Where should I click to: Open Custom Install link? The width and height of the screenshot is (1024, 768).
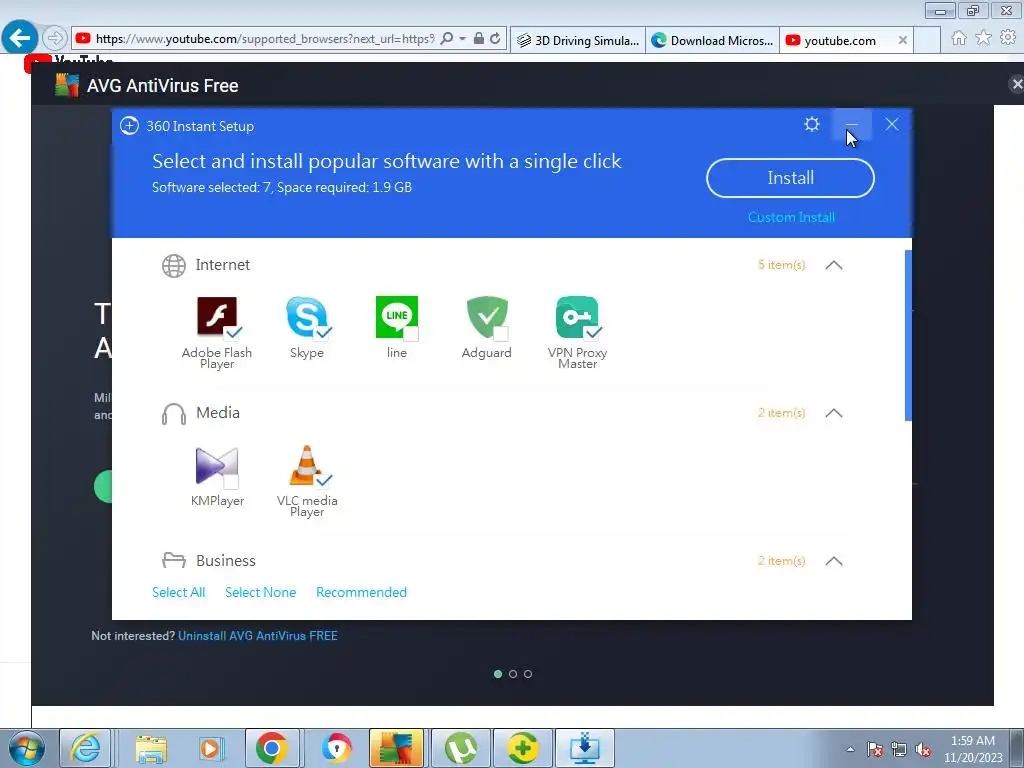[x=791, y=217]
